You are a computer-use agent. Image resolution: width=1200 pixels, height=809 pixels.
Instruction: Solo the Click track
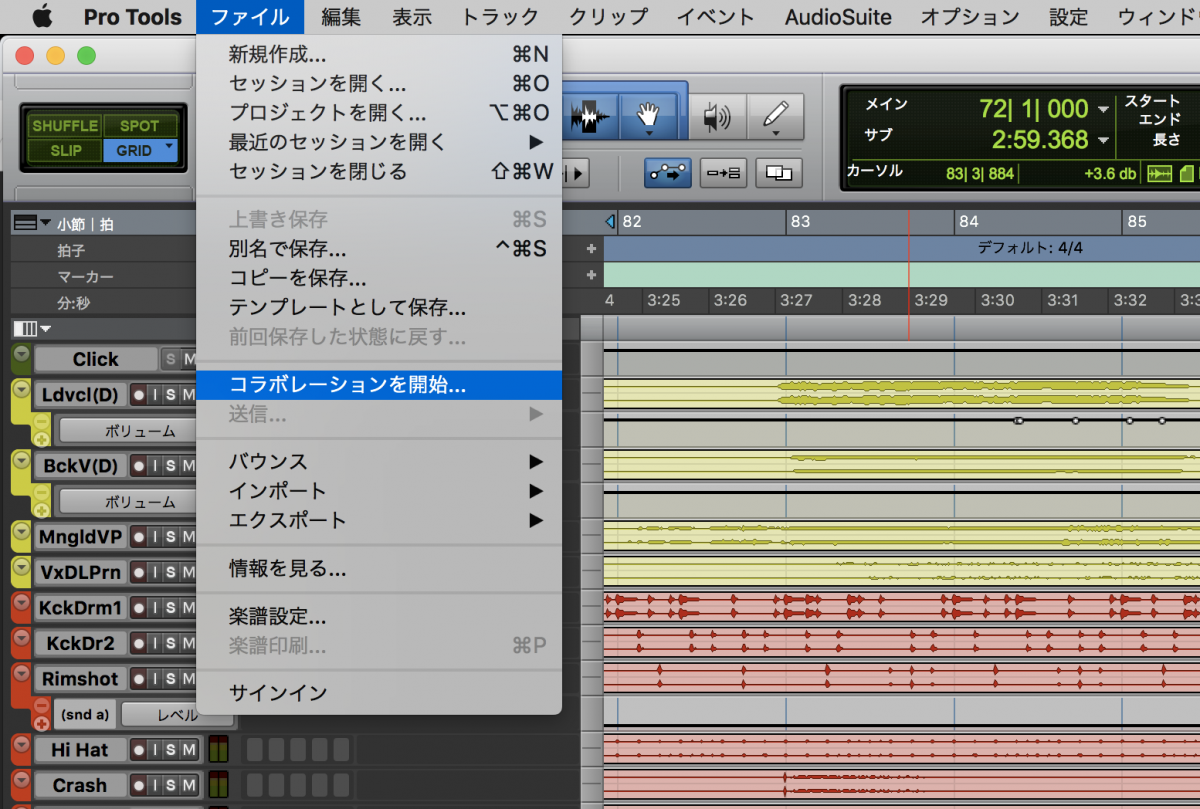[170, 359]
